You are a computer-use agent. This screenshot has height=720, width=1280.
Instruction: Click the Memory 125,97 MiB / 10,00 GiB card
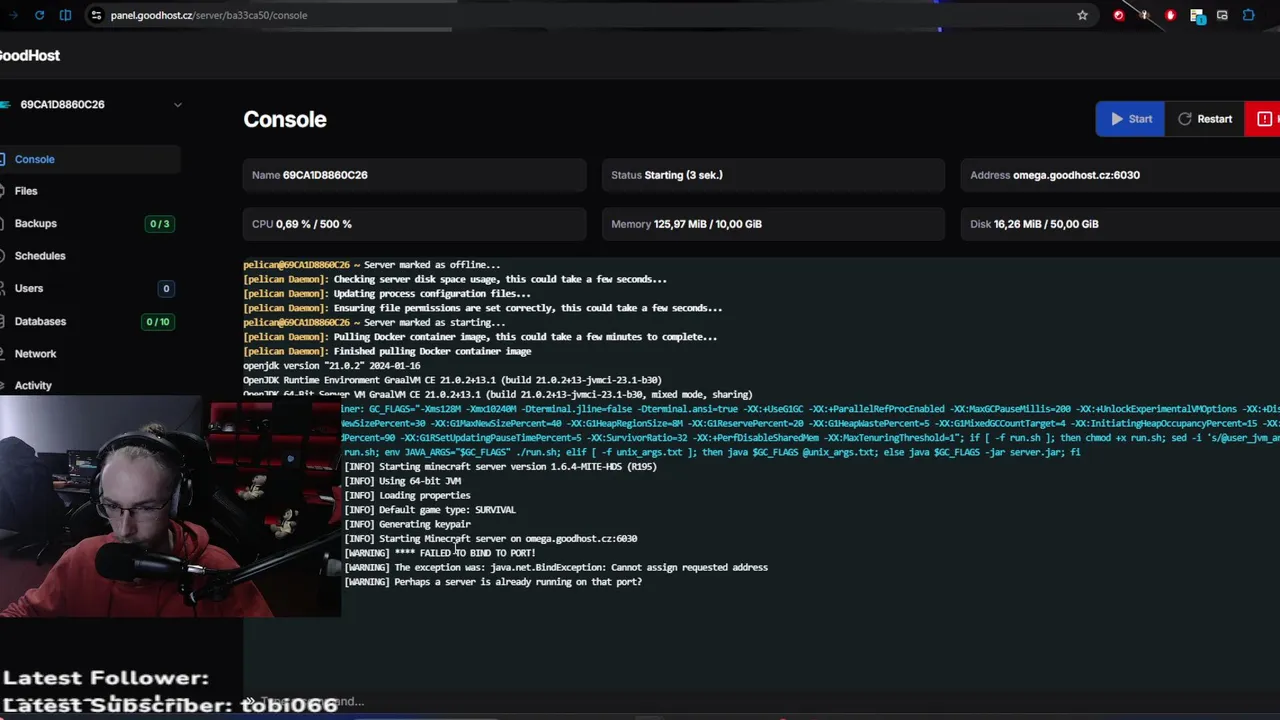[773, 224]
